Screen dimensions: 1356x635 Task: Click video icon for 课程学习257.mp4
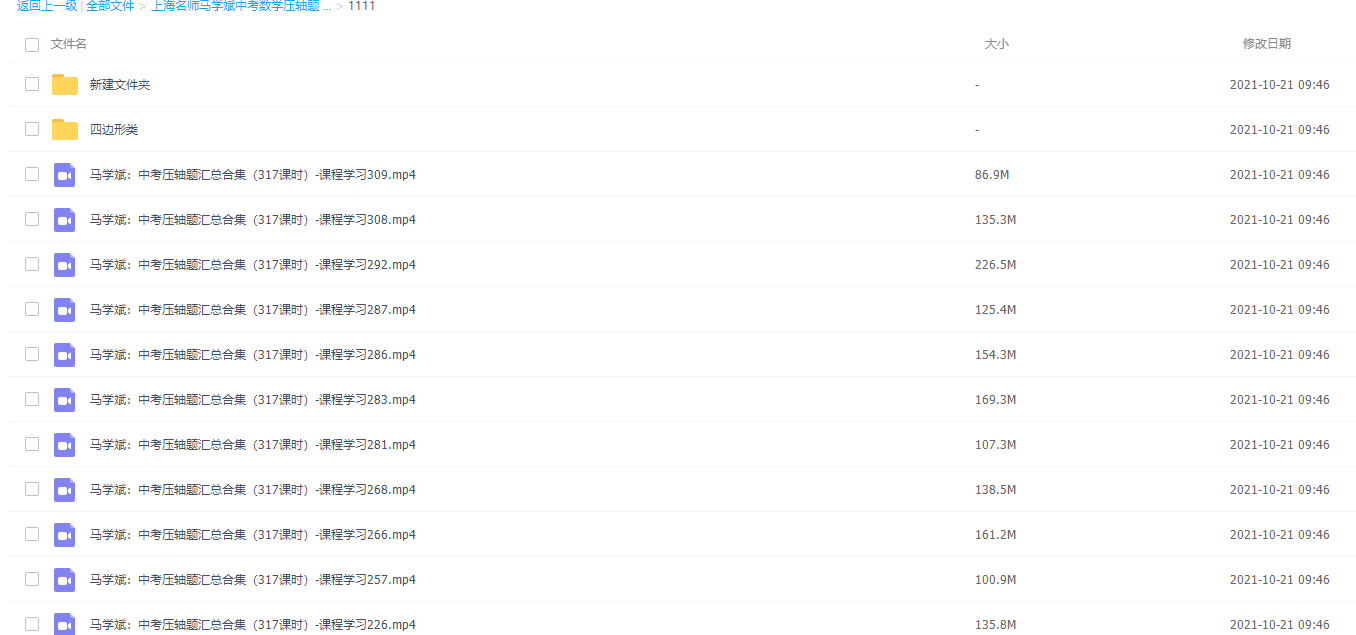(x=65, y=580)
